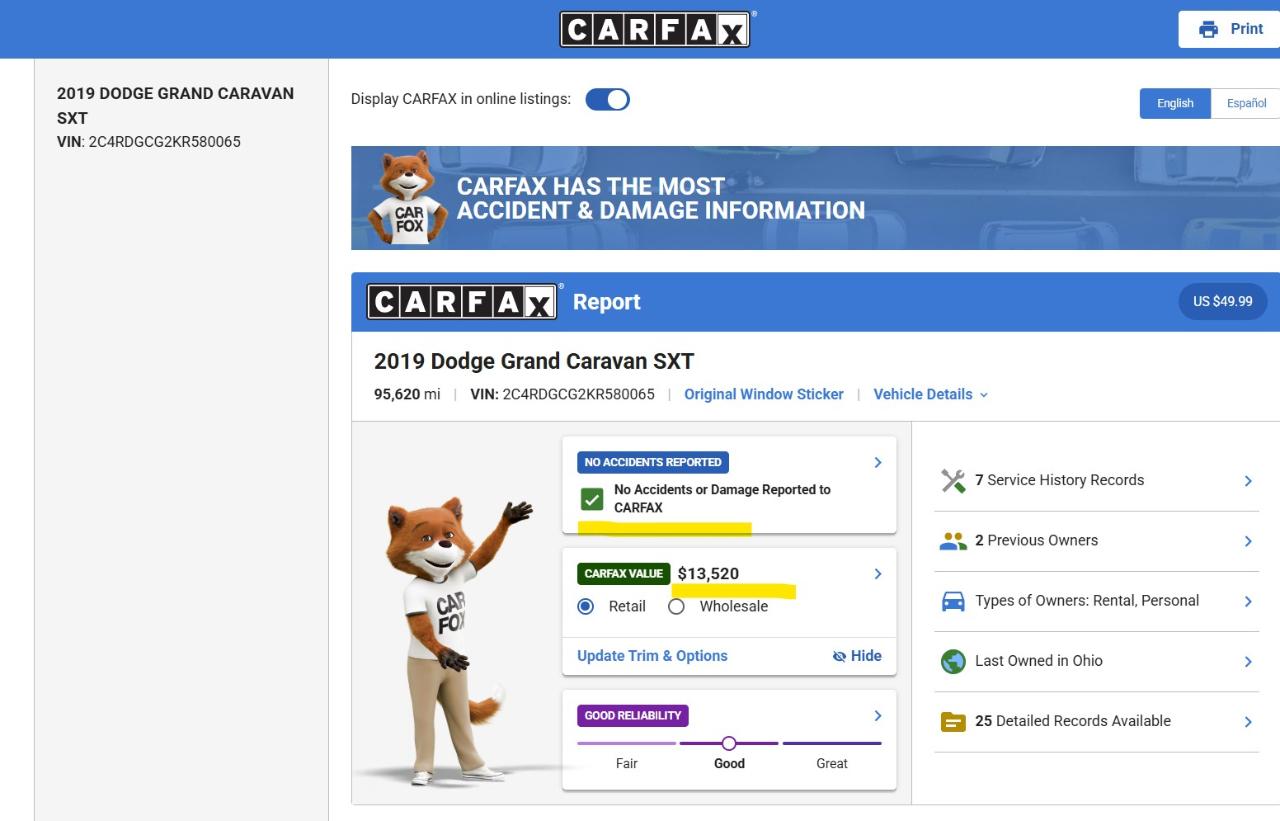Click the printer icon in the Print button
The width and height of the screenshot is (1280, 821).
[x=1209, y=29]
